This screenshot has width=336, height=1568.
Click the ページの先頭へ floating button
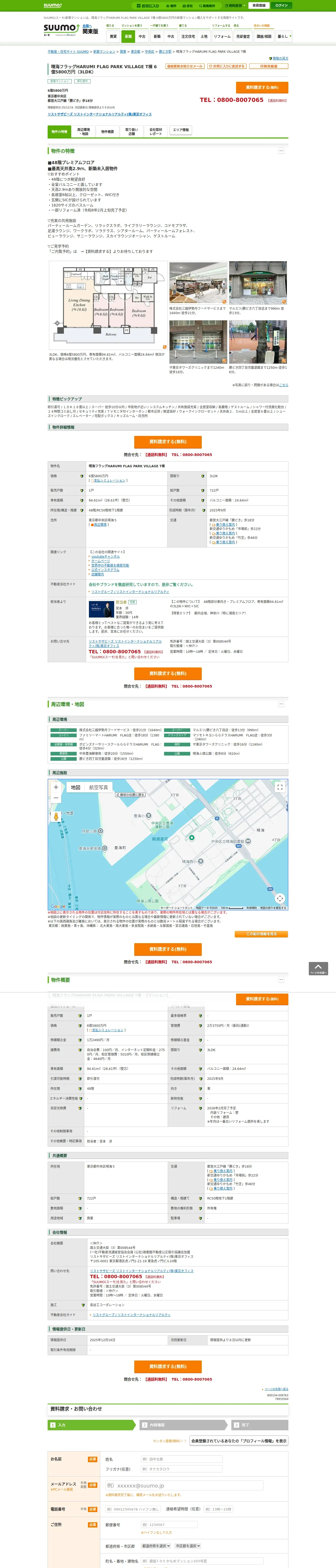[318, 969]
